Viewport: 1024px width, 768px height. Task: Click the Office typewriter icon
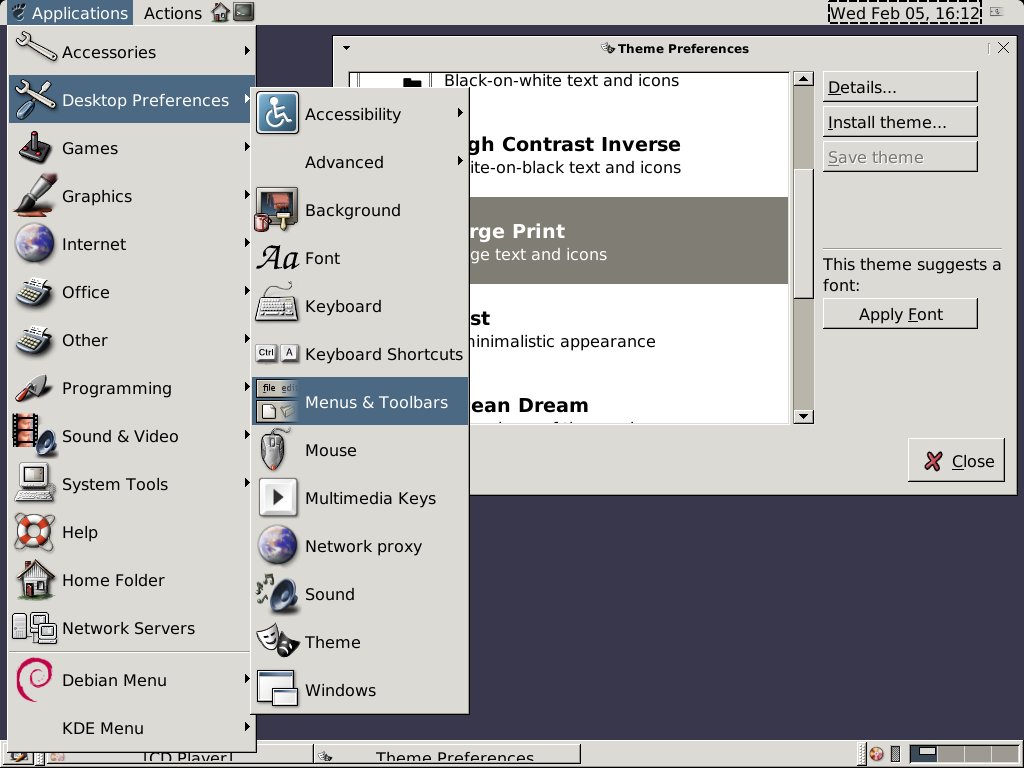pyautogui.click(x=34, y=292)
